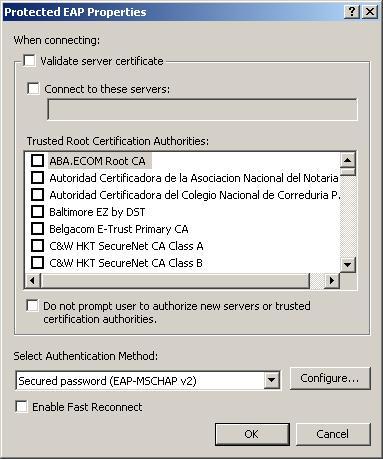Toggle Enable Fast Reconnect option

pyautogui.click(x=22, y=407)
